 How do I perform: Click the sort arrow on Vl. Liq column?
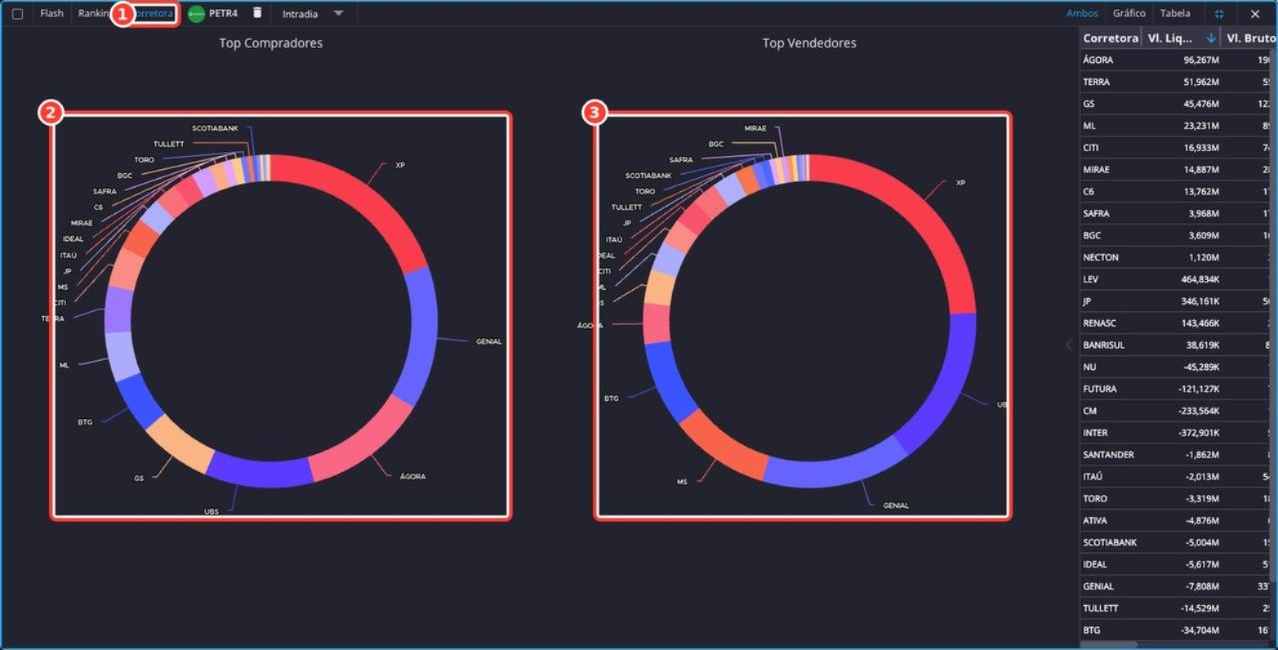tap(1211, 38)
